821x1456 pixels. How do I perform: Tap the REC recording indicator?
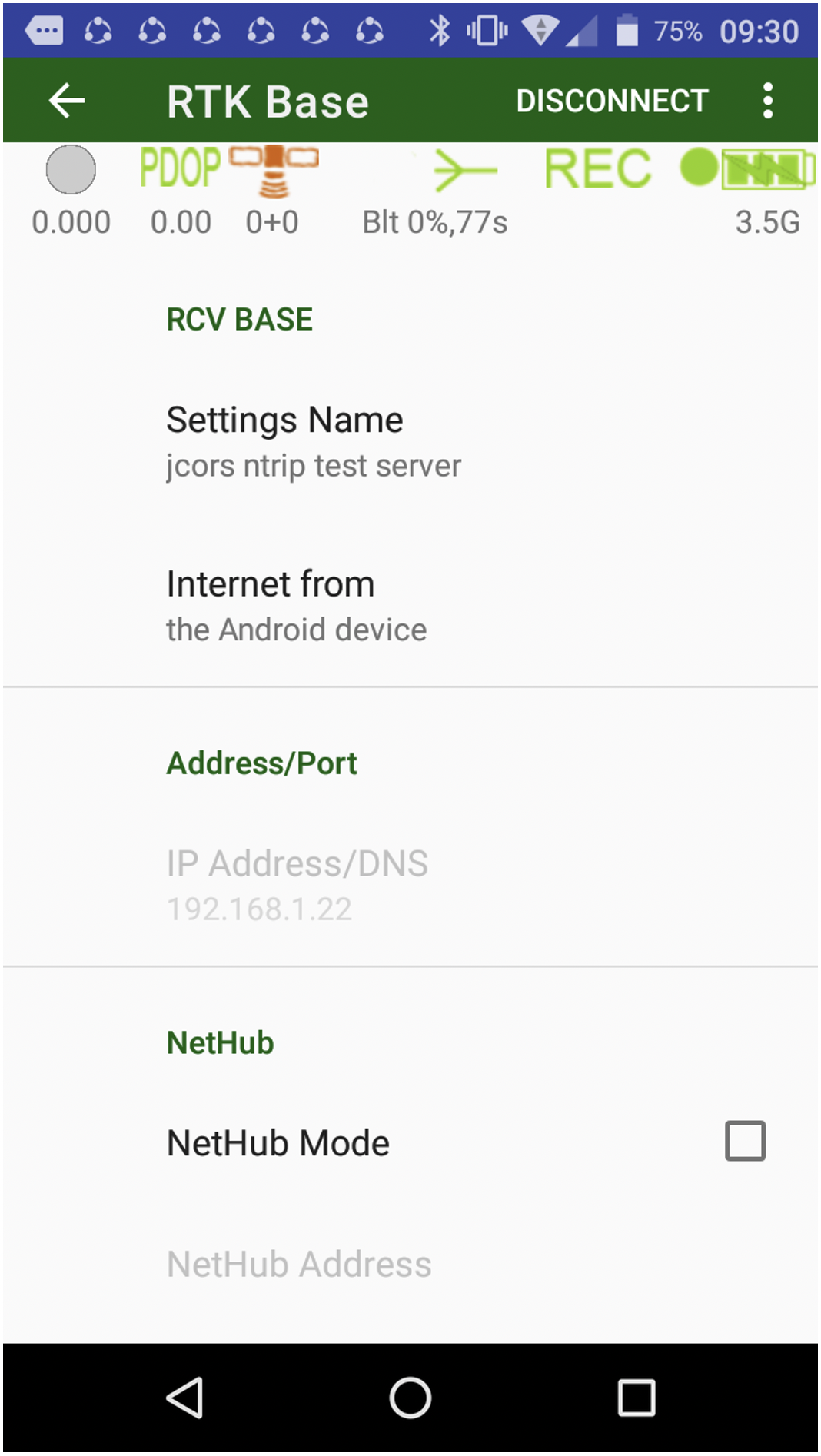tap(597, 168)
